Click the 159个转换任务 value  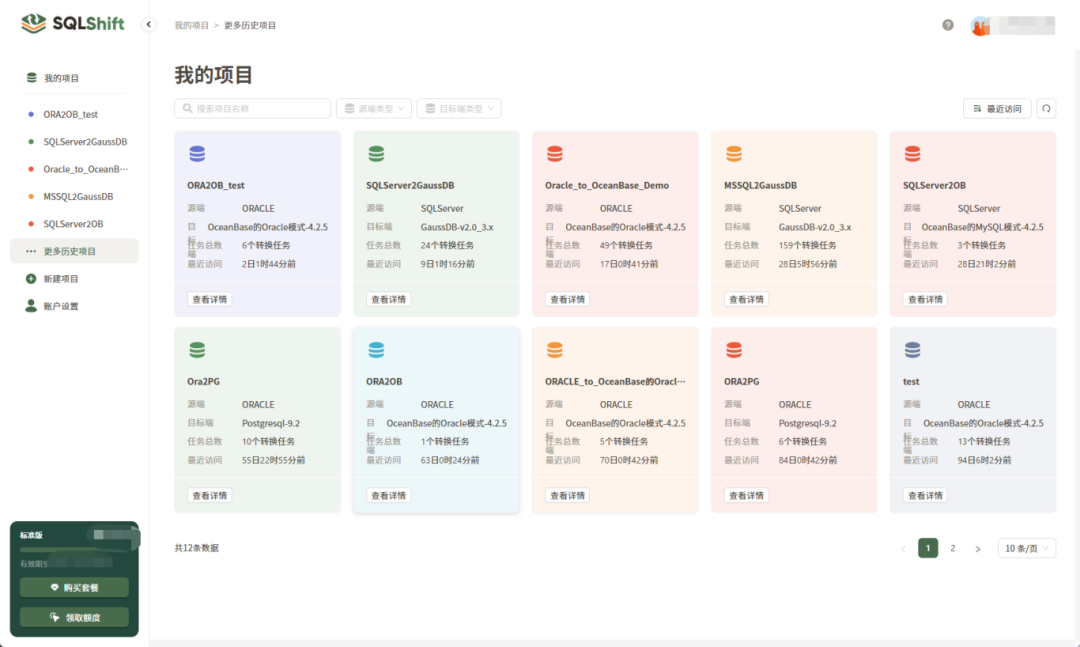click(807, 245)
